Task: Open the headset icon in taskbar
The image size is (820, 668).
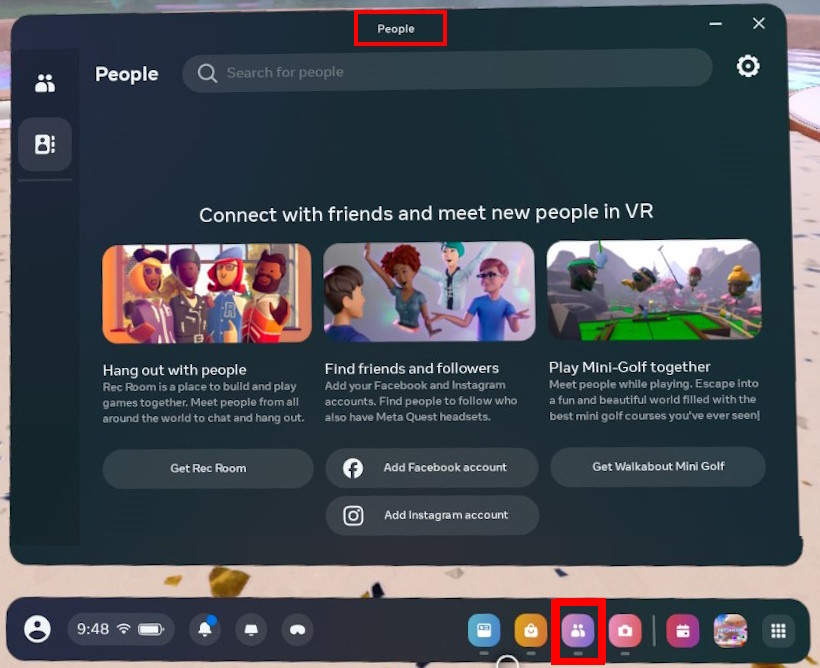Action: click(297, 629)
